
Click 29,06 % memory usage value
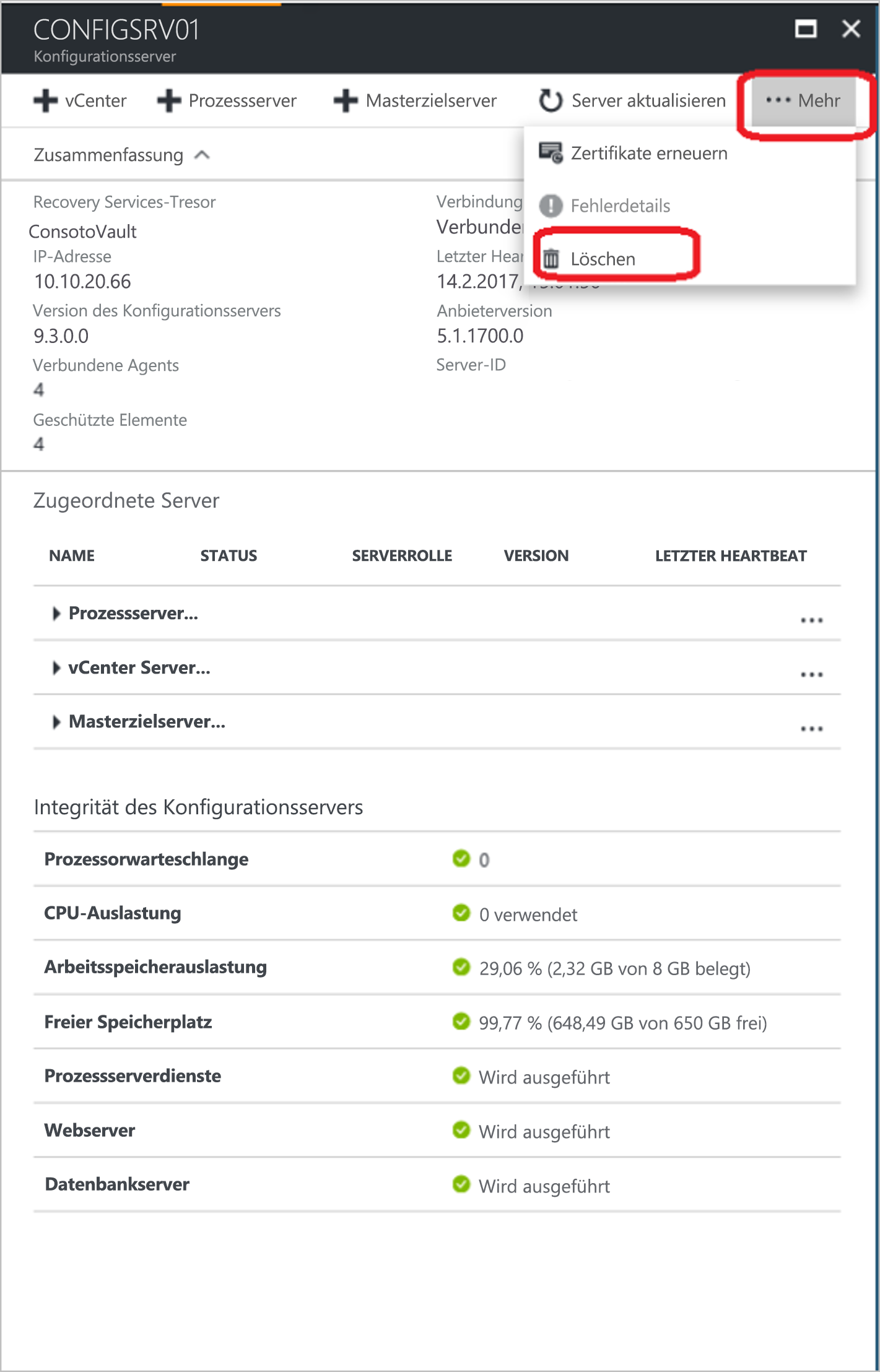pyautogui.click(x=615, y=969)
